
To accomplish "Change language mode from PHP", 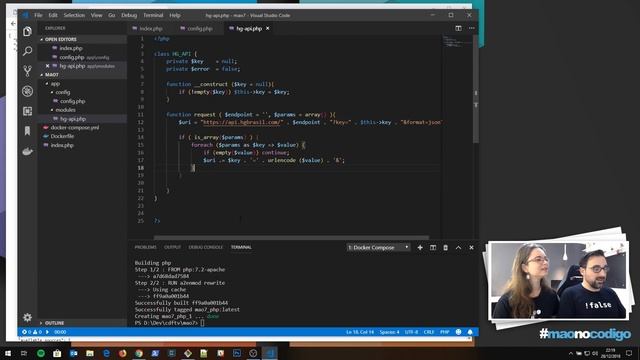I will coord(444,332).
